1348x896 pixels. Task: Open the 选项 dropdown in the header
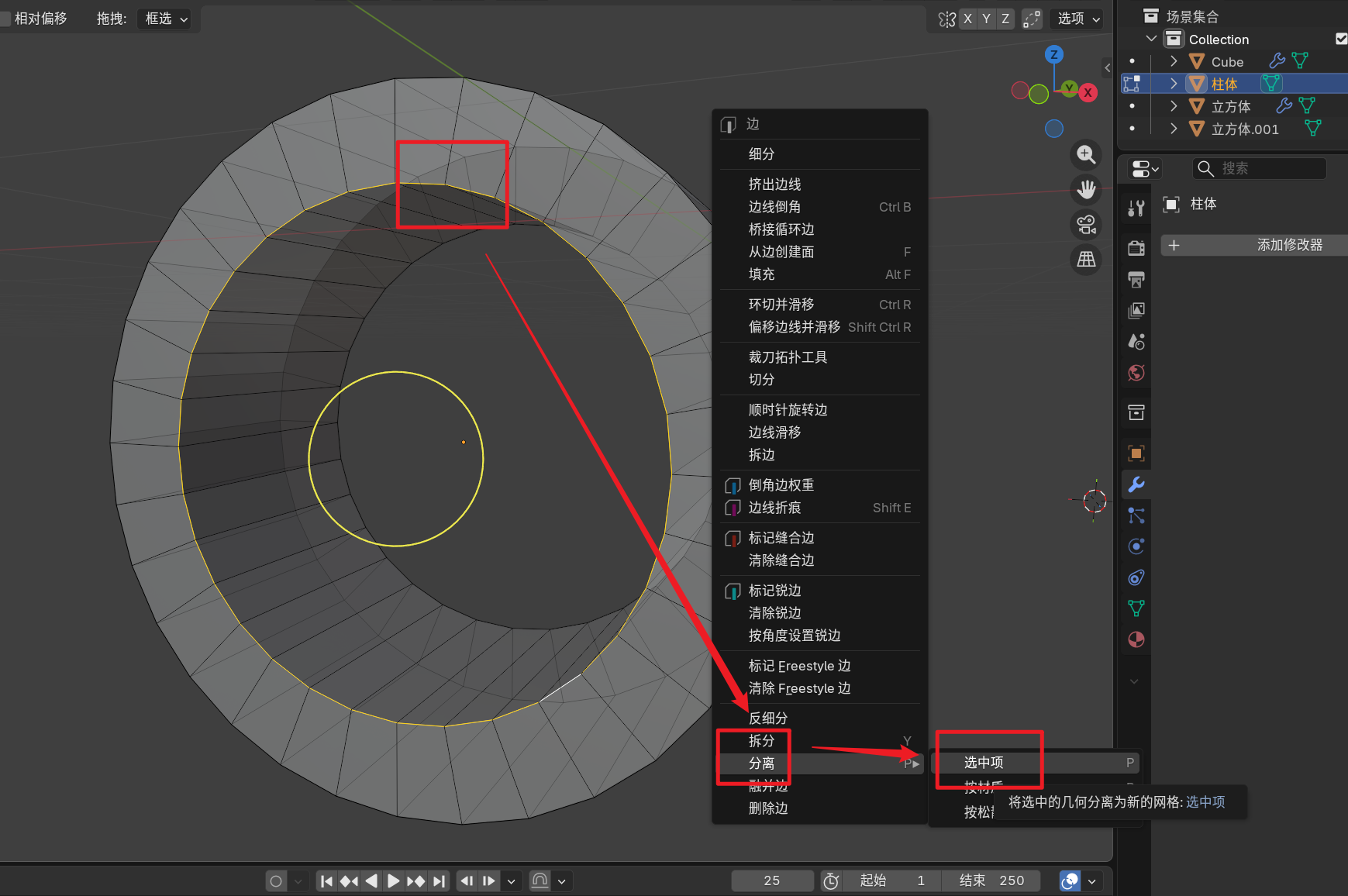click(1076, 19)
